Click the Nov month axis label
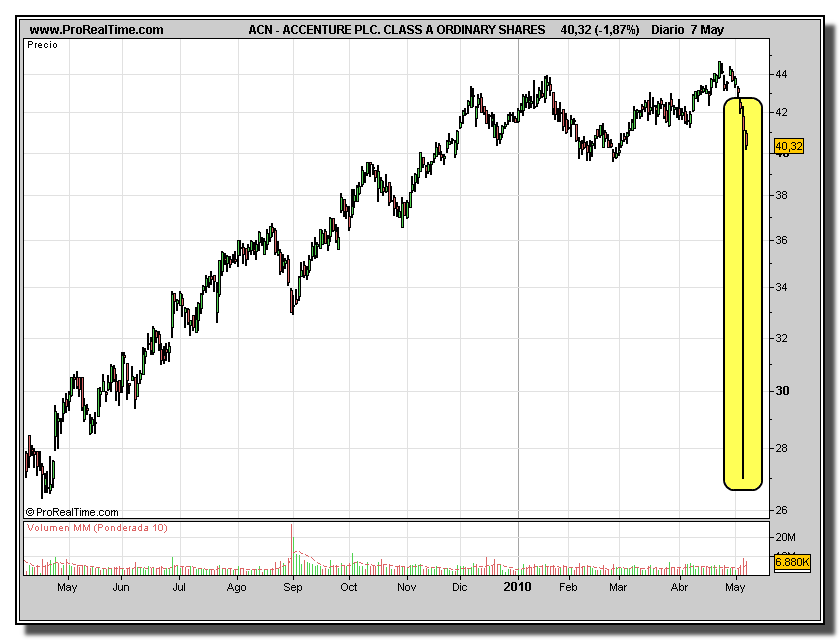840x640 pixels. click(x=407, y=588)
